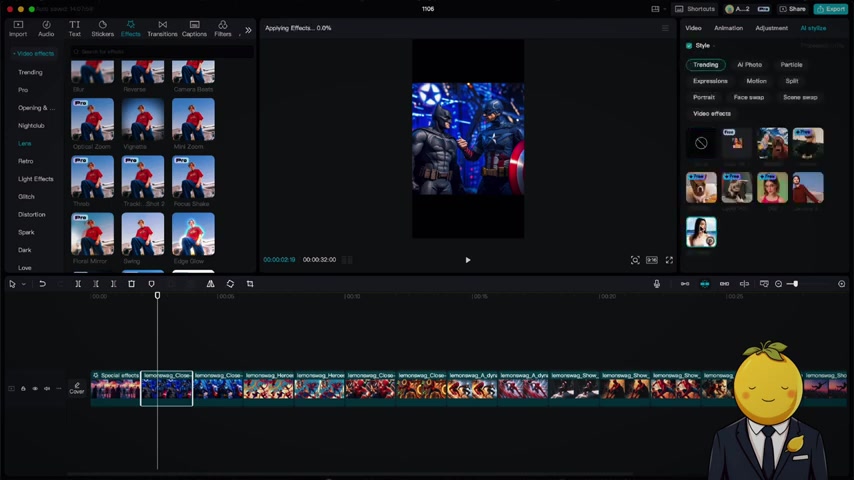
Task: Toggle the linkage icon in timeline toolbar
Action: [x=724, y=284]
